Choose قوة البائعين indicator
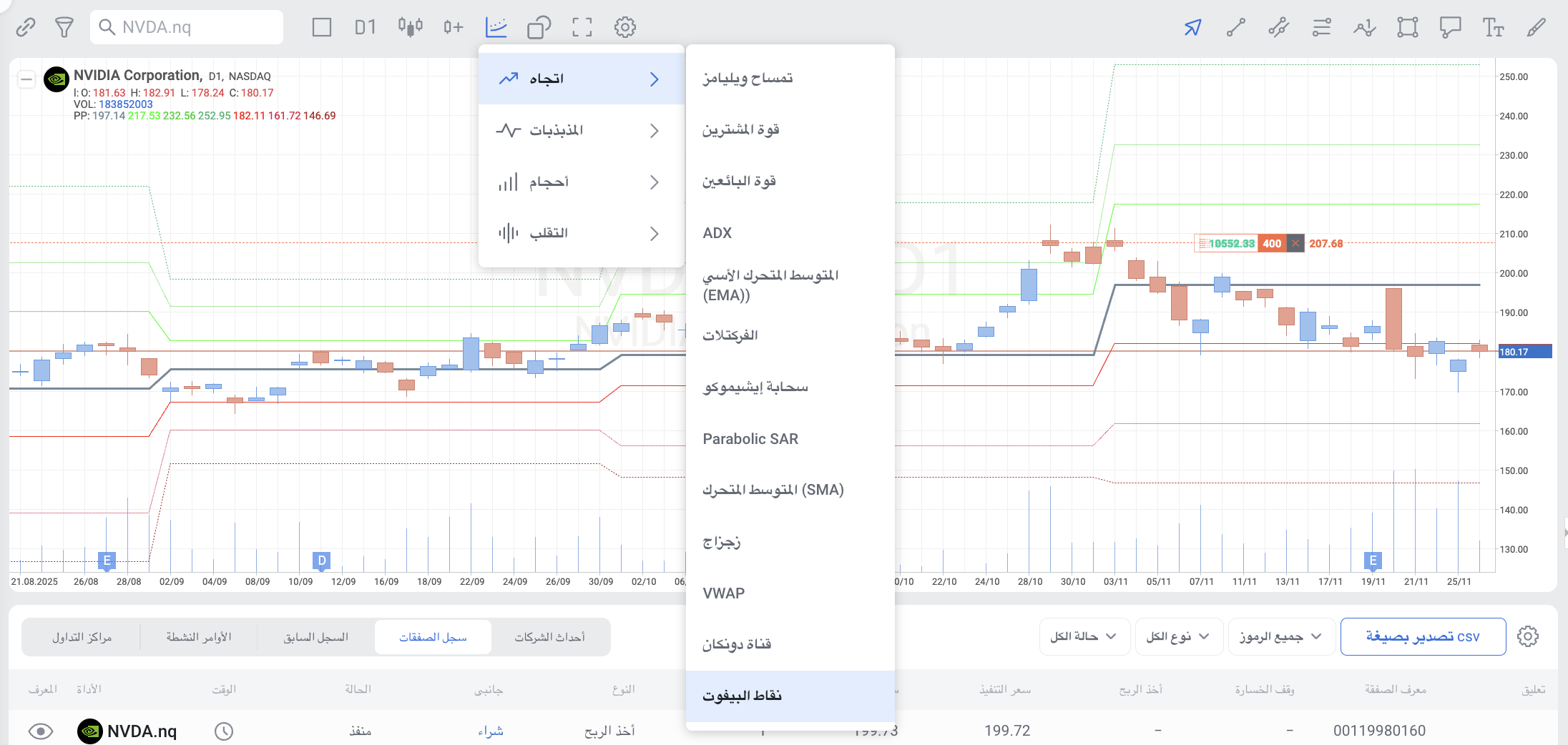 pyautogui.click(x=790, y=181)
